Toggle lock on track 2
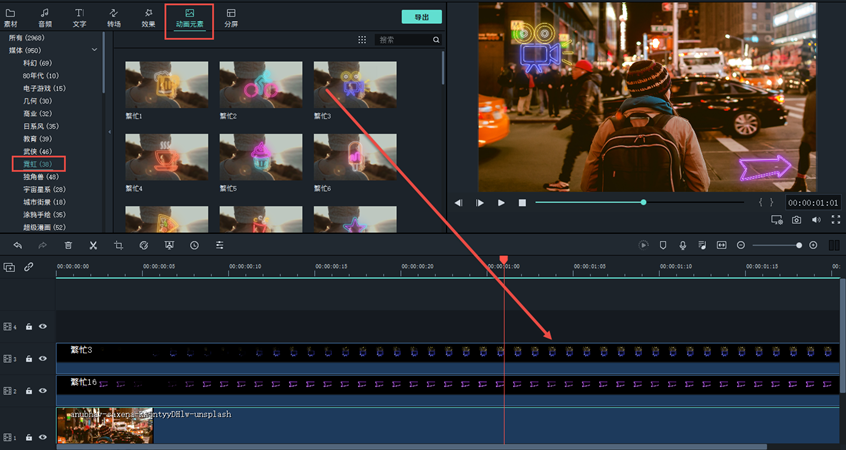Viewport: 846px width, 450px height. point(29,390)
